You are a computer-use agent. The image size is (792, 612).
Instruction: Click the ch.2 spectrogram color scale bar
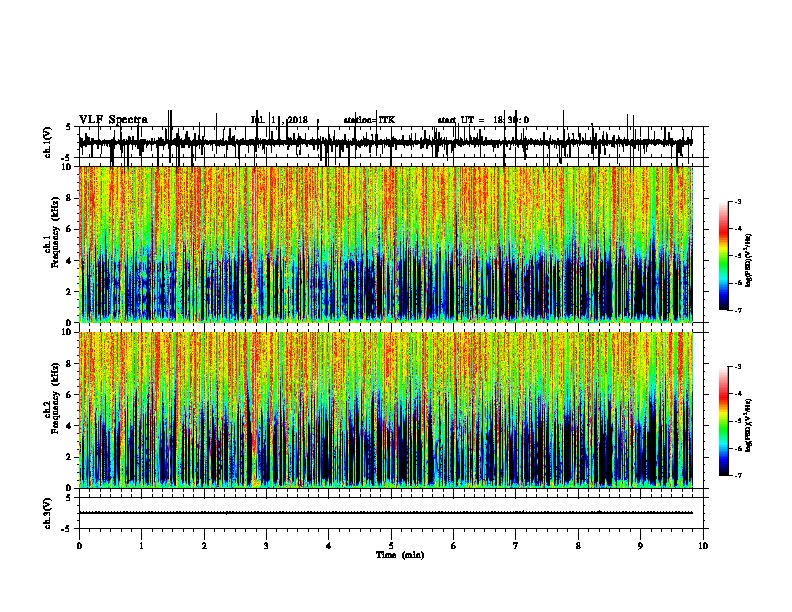tap(723, 421)
